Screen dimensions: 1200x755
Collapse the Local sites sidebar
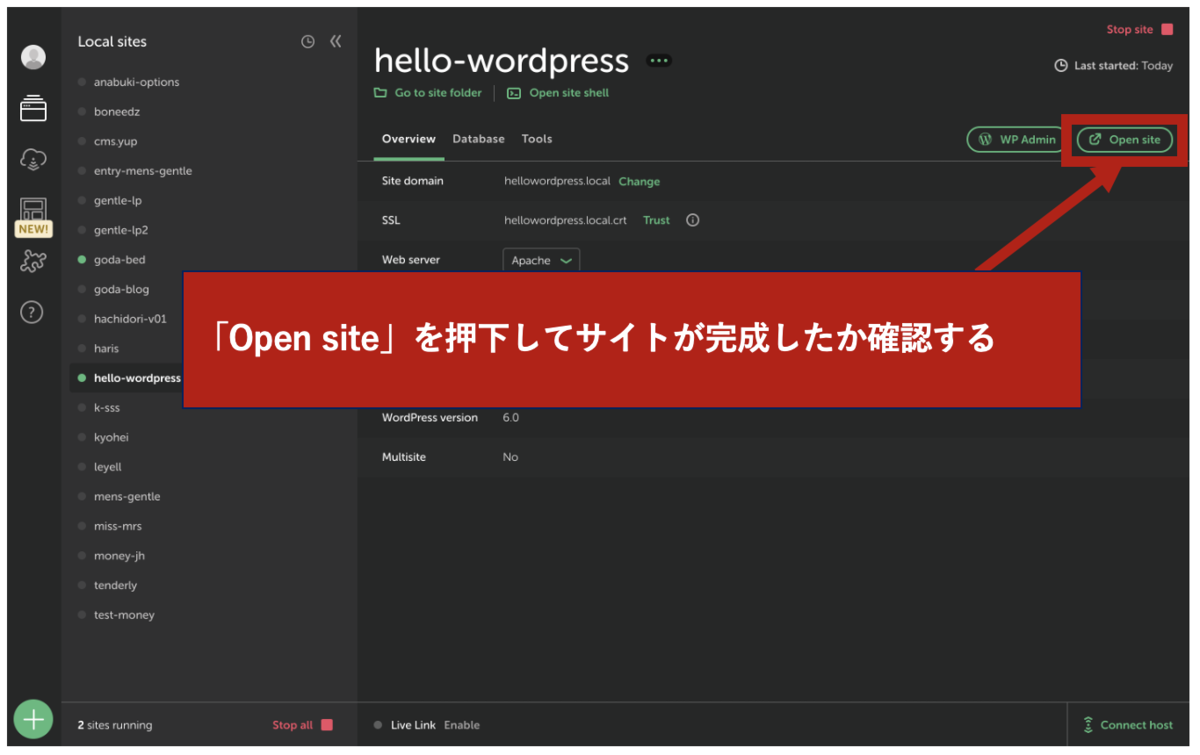tap(336, 41)
